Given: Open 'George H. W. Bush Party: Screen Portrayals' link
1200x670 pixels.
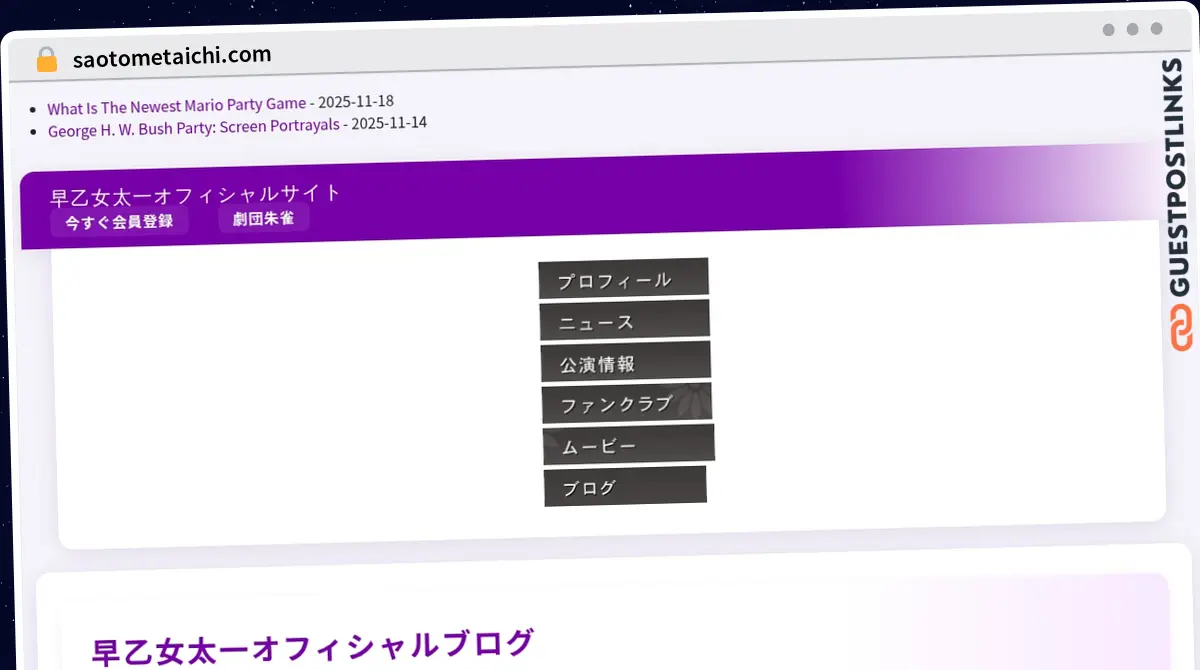Looking at the screenshot, I should point(193,127).
